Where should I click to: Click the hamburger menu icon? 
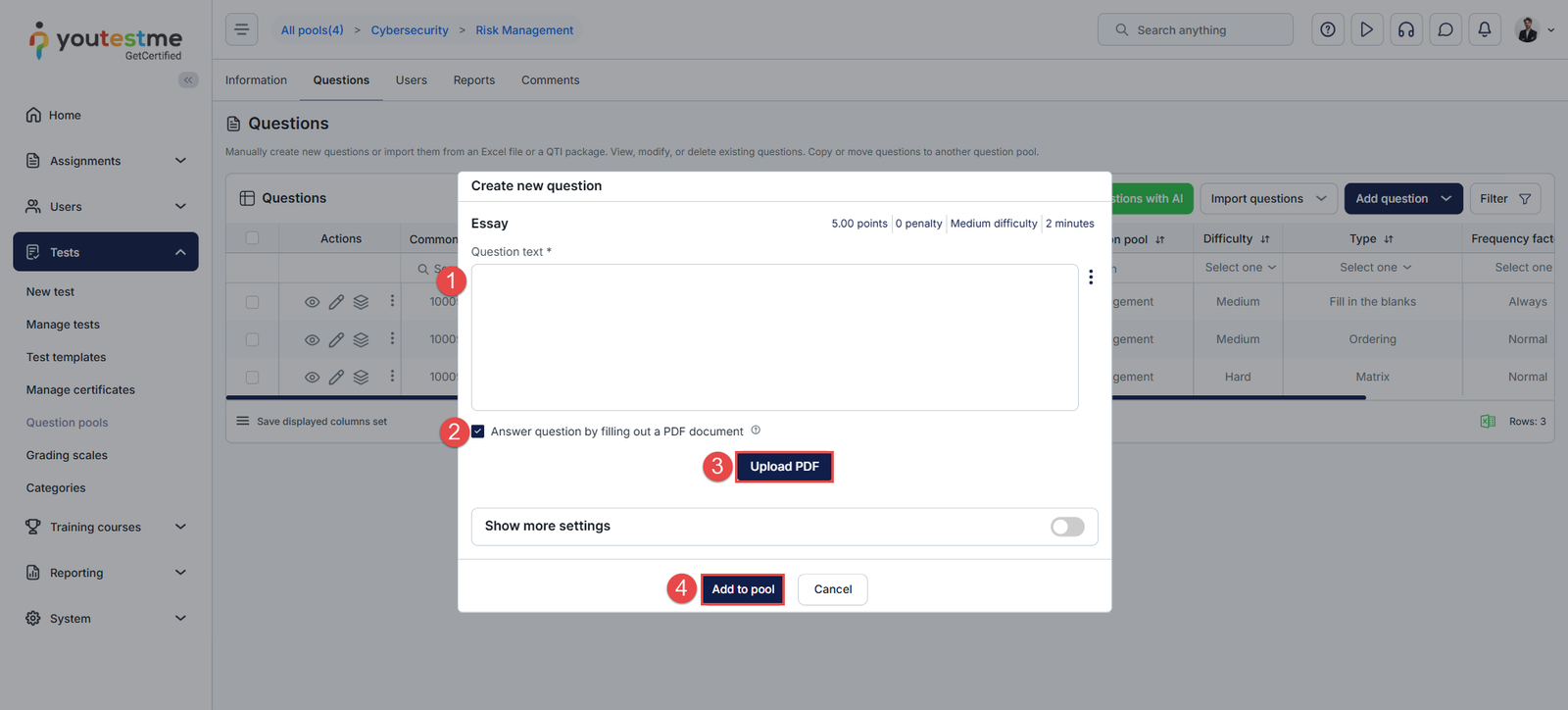point(241,30)
